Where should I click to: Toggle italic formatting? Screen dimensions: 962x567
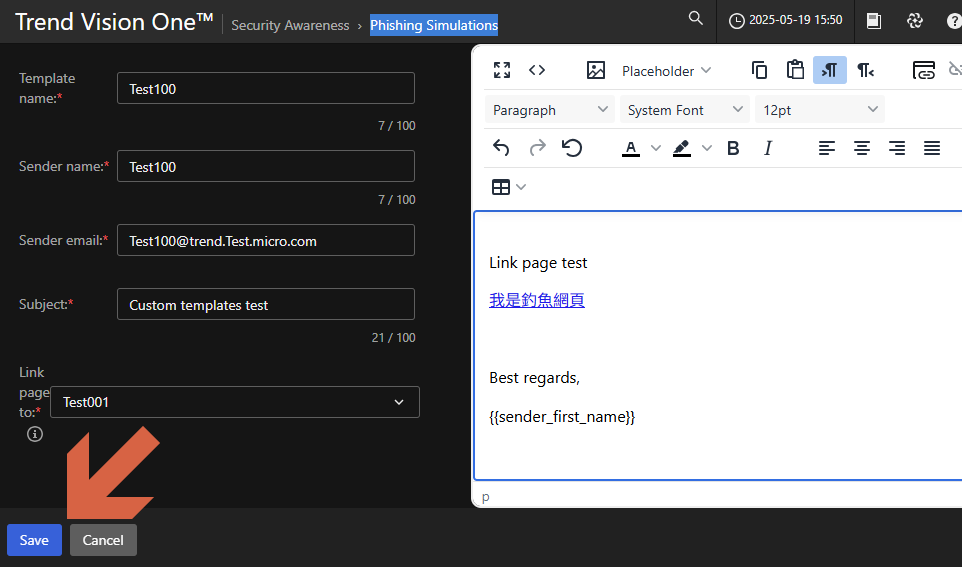768,148
